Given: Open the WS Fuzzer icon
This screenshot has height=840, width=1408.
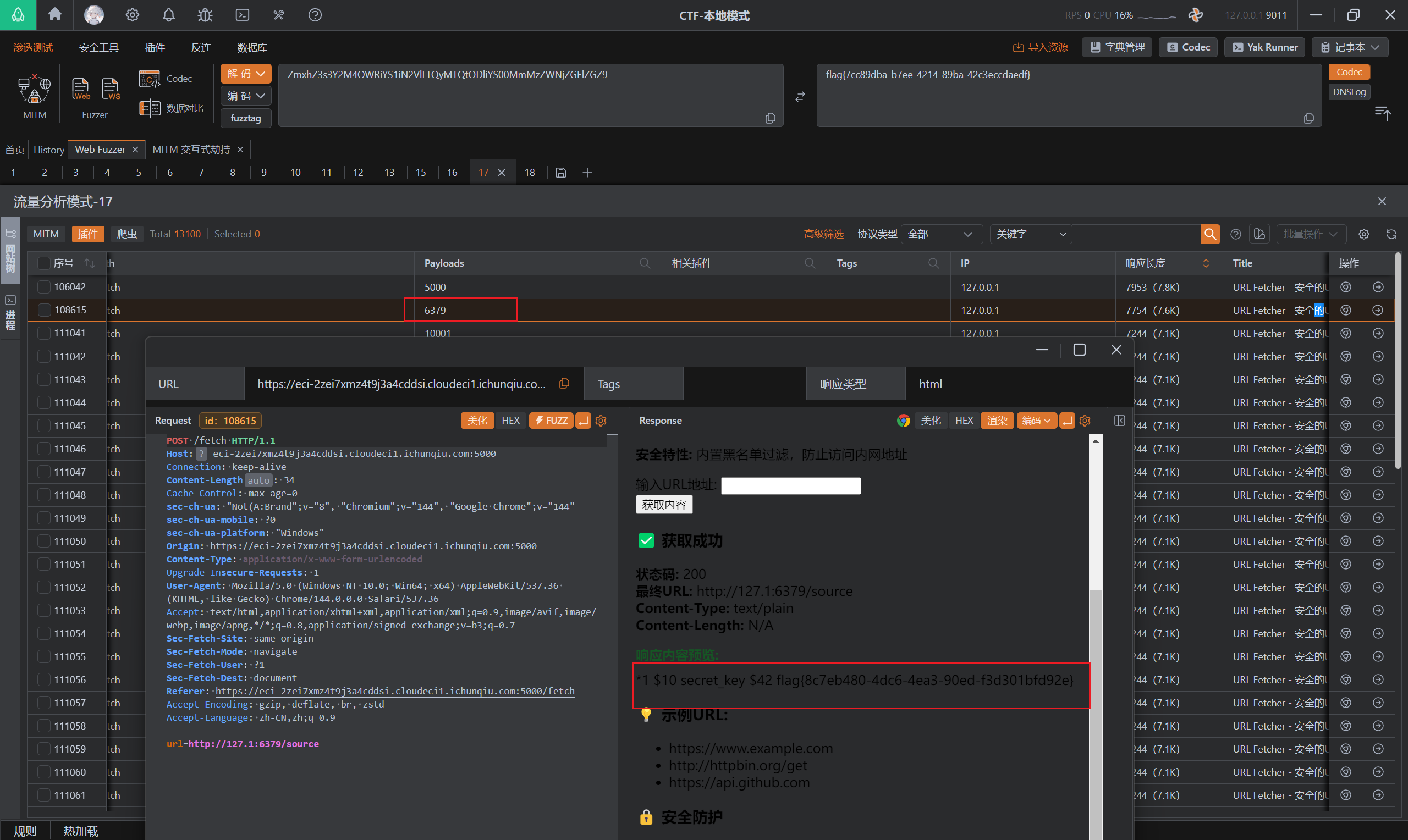Looking at the screenshot, I should coord(111,89).
